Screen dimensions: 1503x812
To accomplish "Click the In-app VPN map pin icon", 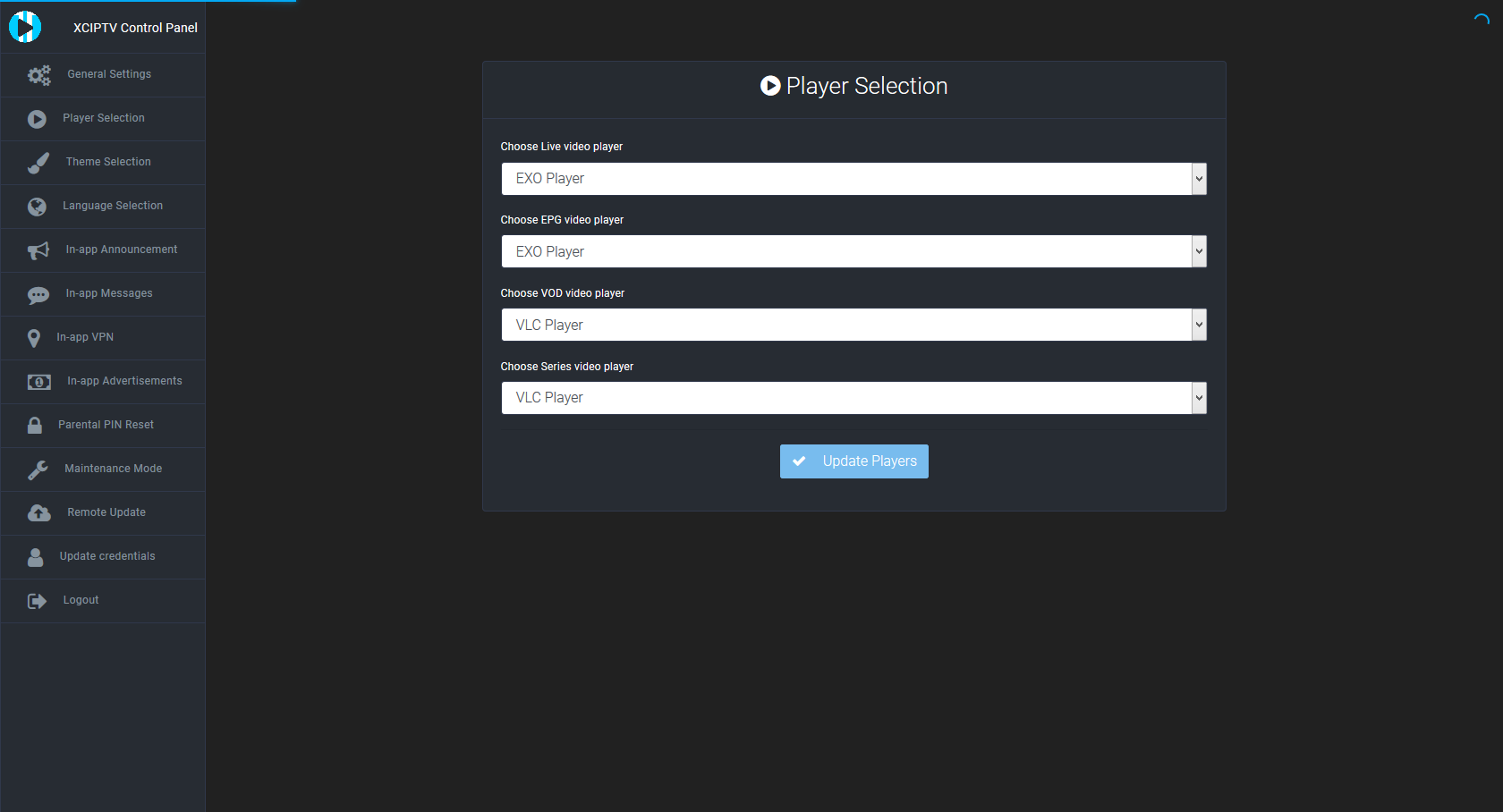I will [34, 338].
